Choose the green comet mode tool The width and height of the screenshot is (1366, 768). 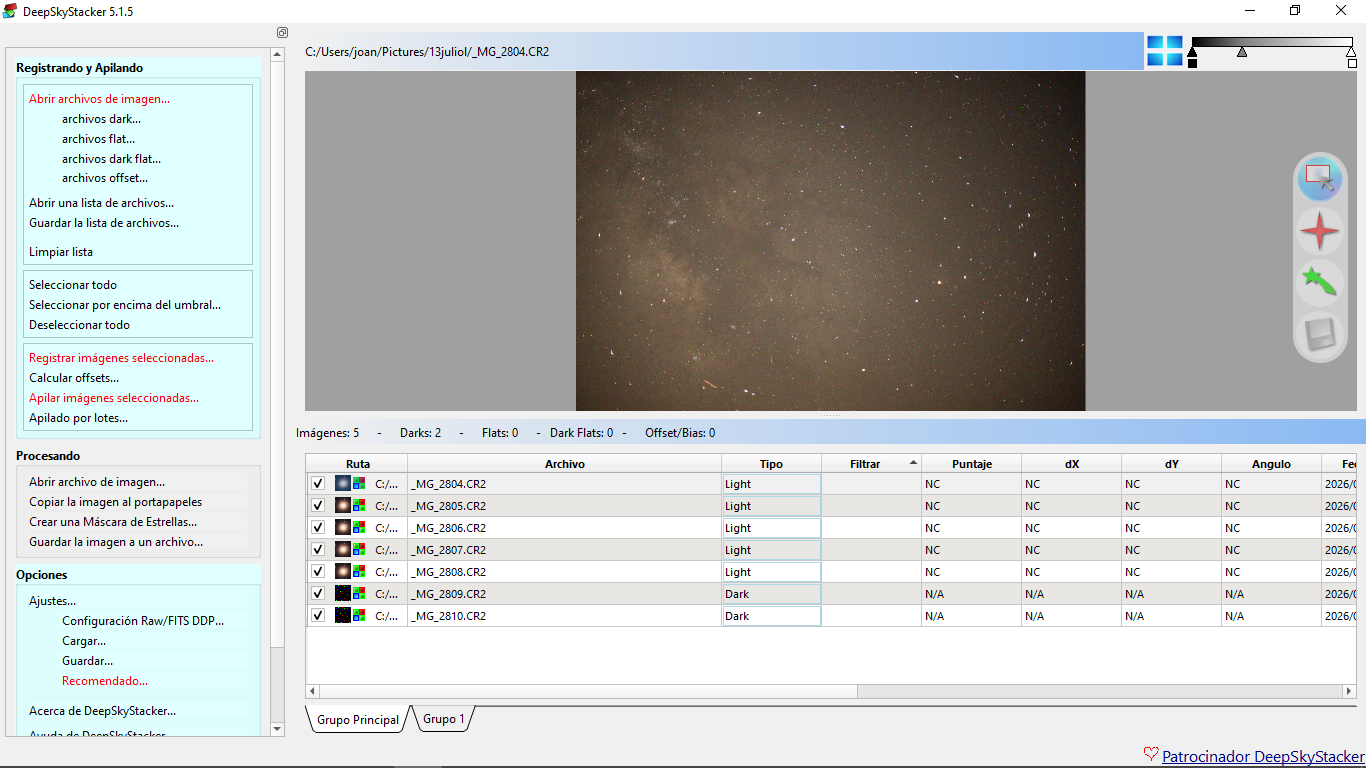1320,283
